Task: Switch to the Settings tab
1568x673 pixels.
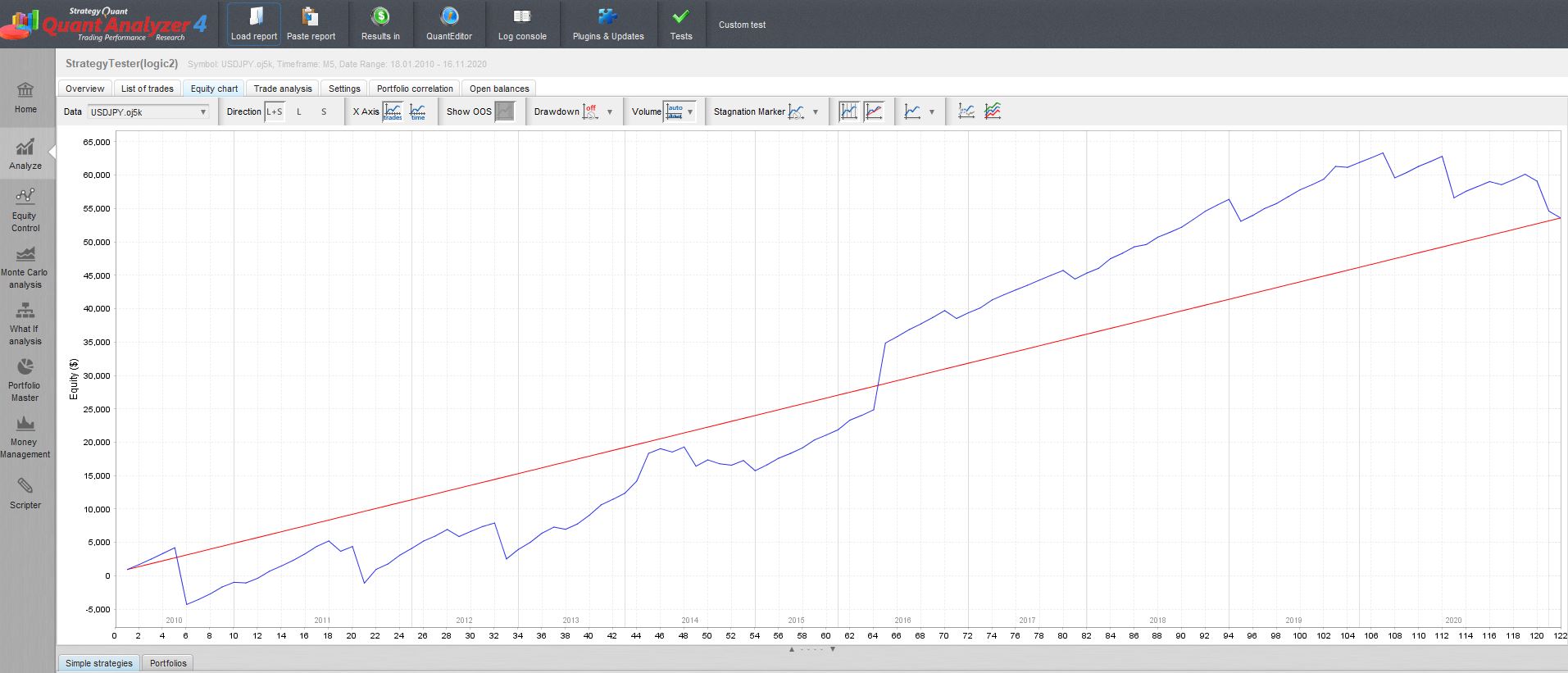Action: tap(344, 89)
